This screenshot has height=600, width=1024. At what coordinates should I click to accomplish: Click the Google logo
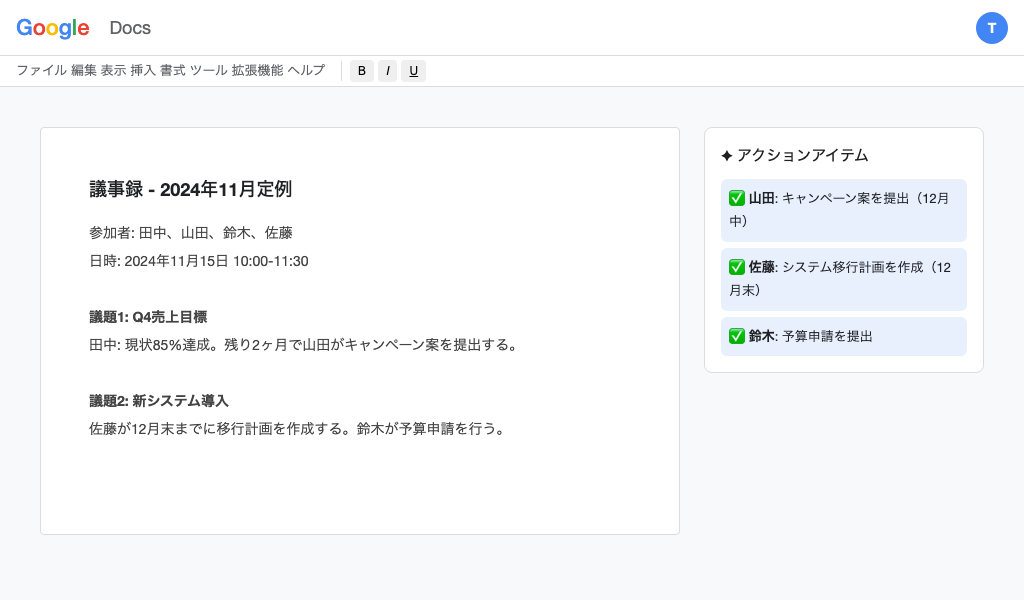point(53,28)
